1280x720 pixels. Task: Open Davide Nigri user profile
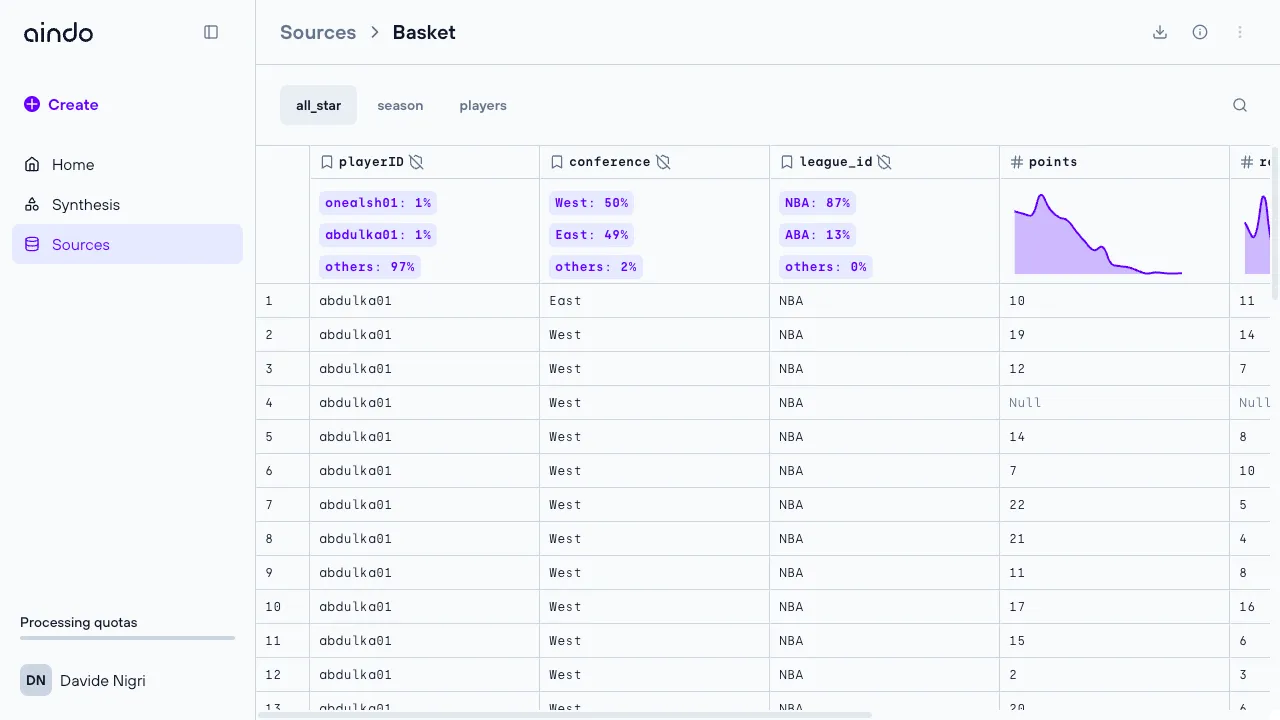(x=103, y=680)
